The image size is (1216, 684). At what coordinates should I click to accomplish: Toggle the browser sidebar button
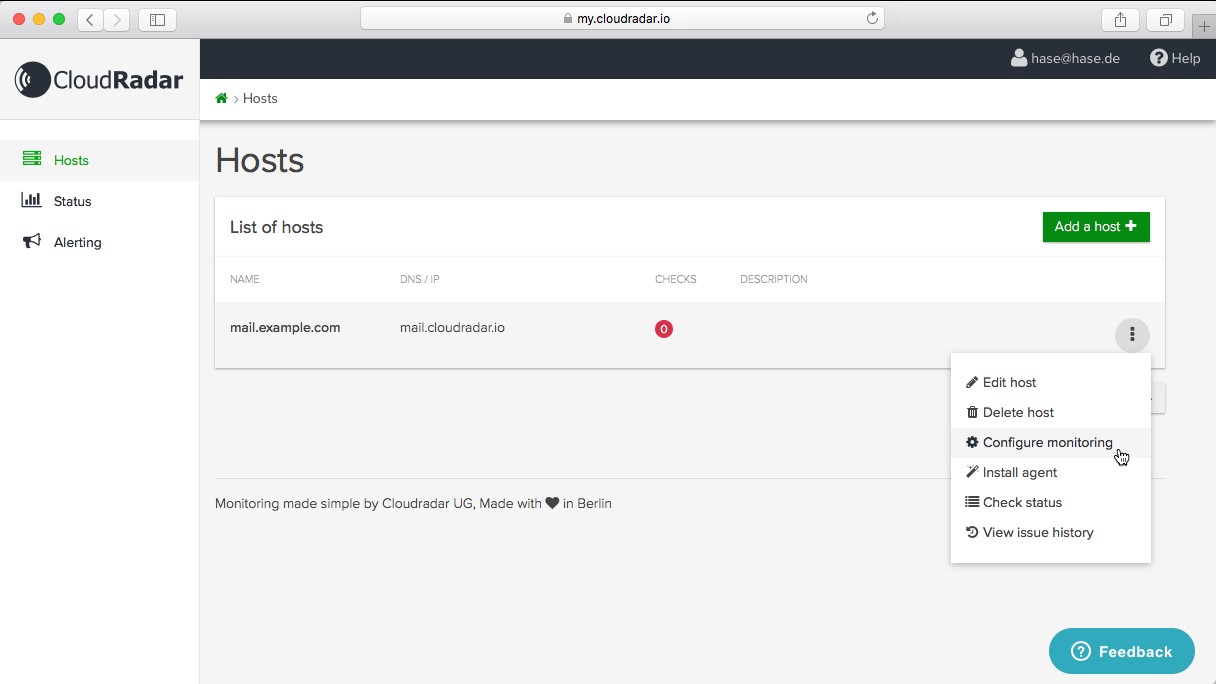tap(157, 19)
